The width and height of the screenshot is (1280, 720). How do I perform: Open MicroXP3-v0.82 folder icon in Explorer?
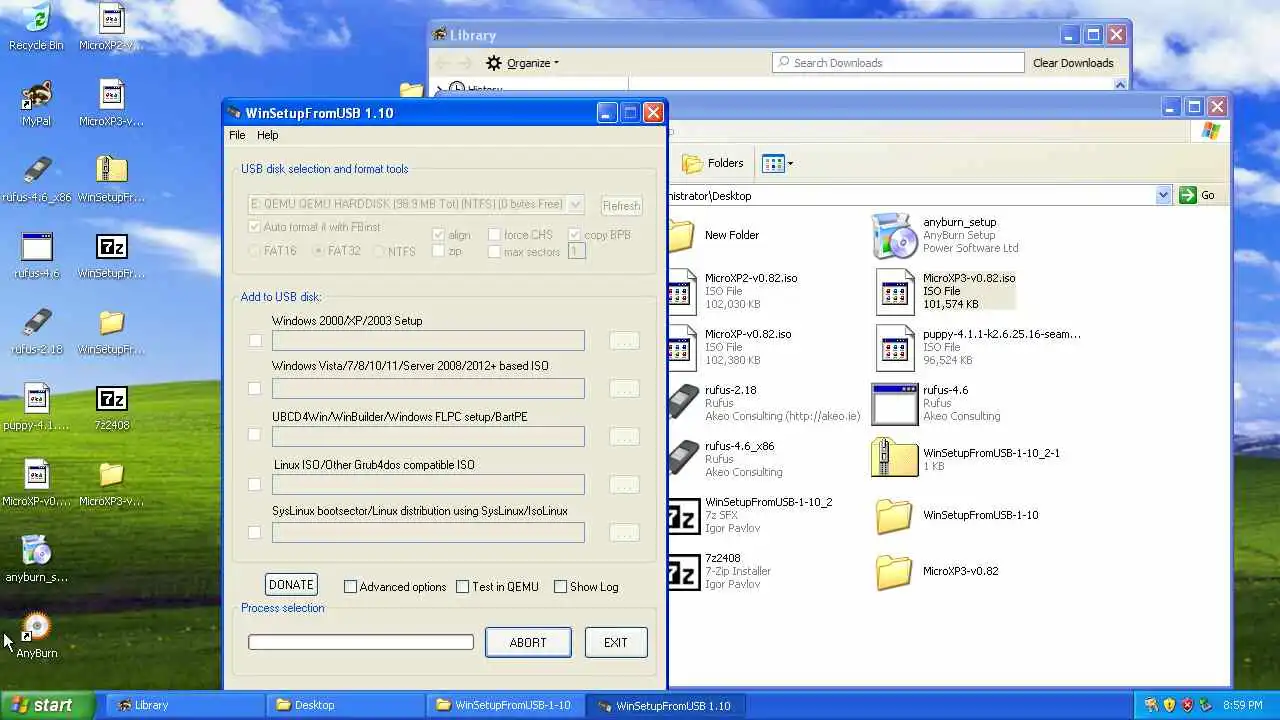894,571
